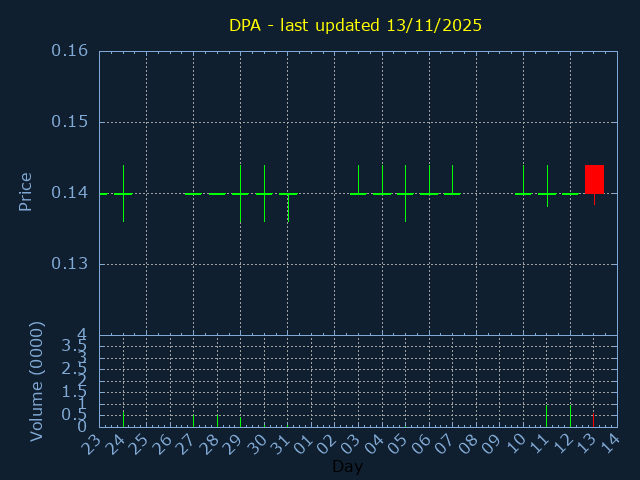The width and height of the screenshot is (640, 480).
Task: Click the chart title 'DPA - last updated 13/11/2025'
Action: tap(355, 25)
